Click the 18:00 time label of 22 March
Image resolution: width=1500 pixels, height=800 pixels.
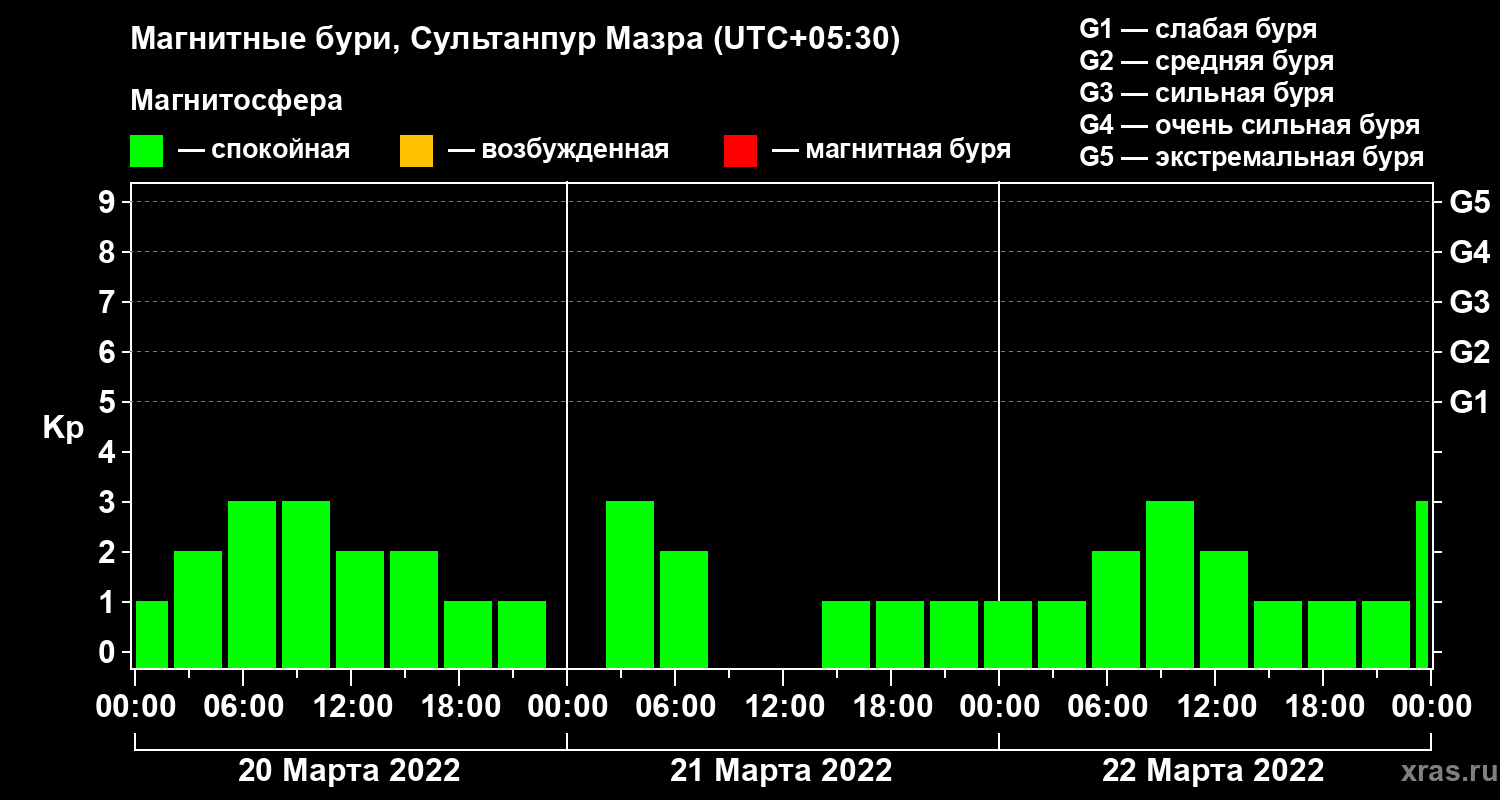(1323, 707)
